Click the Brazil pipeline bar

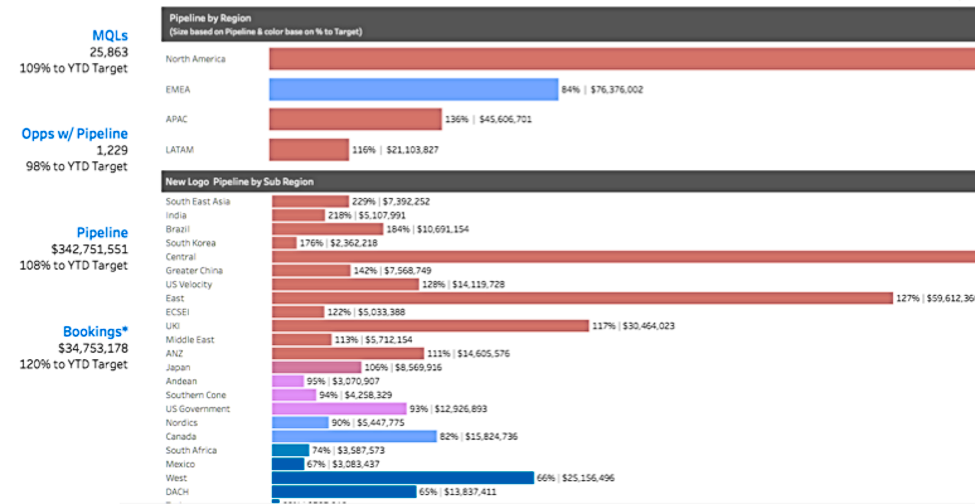[x=328, y=229]
